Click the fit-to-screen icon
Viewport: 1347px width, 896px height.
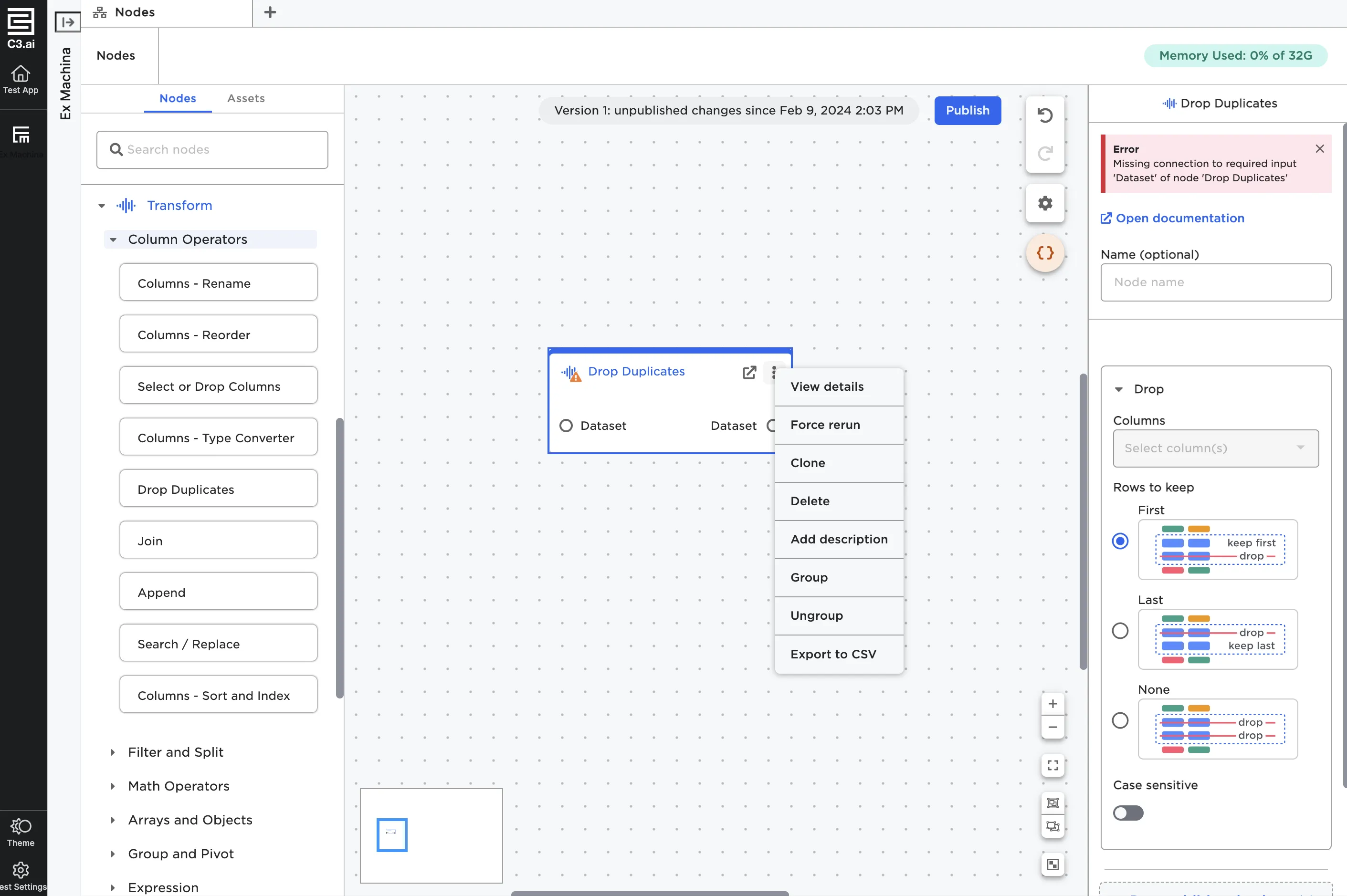pyautogui.click(x=1052, y=765)
